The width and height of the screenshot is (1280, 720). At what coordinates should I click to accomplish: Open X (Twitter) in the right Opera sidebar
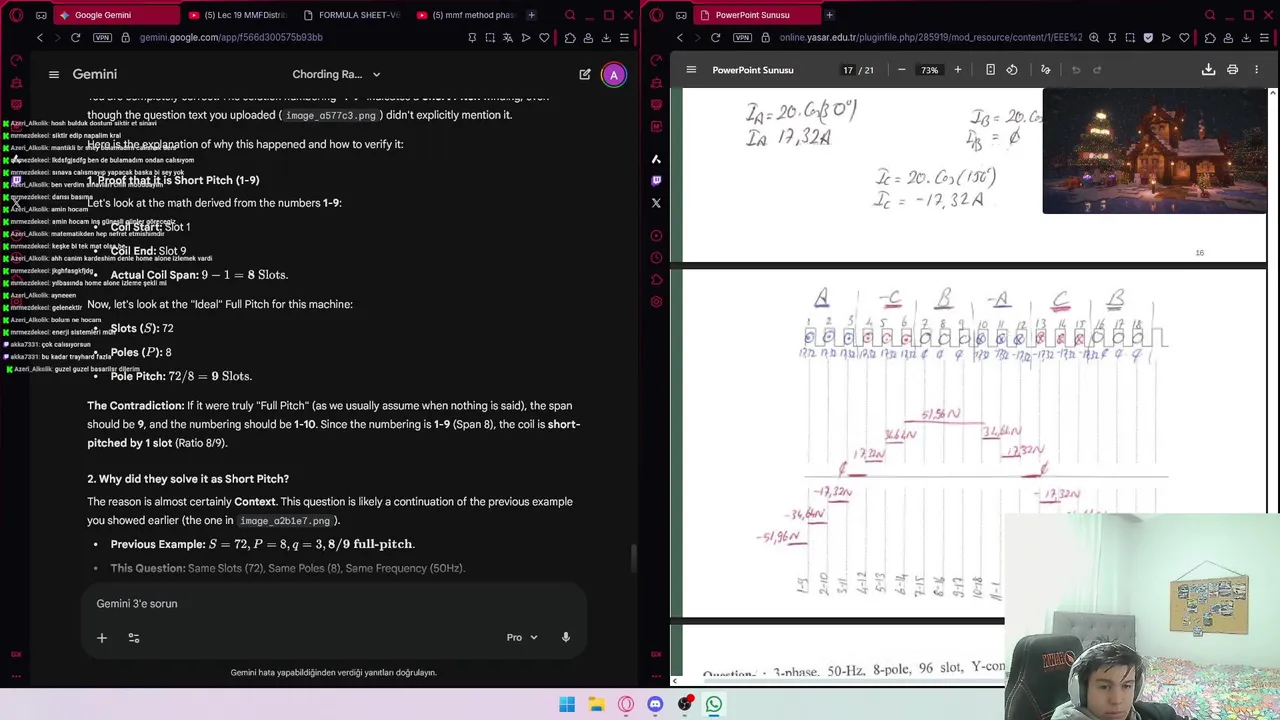(656, 203)
